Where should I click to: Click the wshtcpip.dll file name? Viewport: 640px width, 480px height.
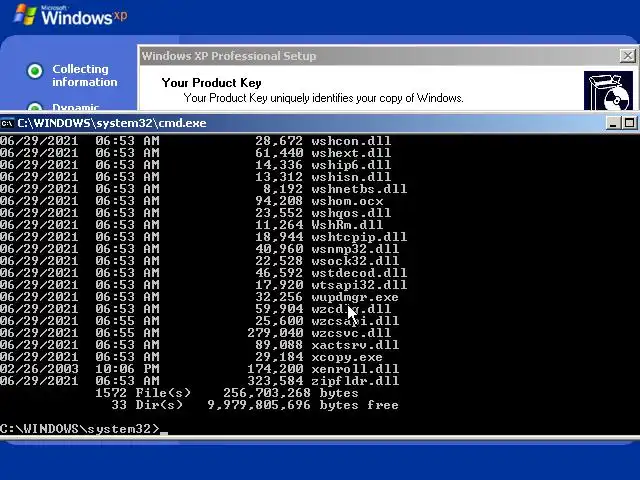point(359,237)
